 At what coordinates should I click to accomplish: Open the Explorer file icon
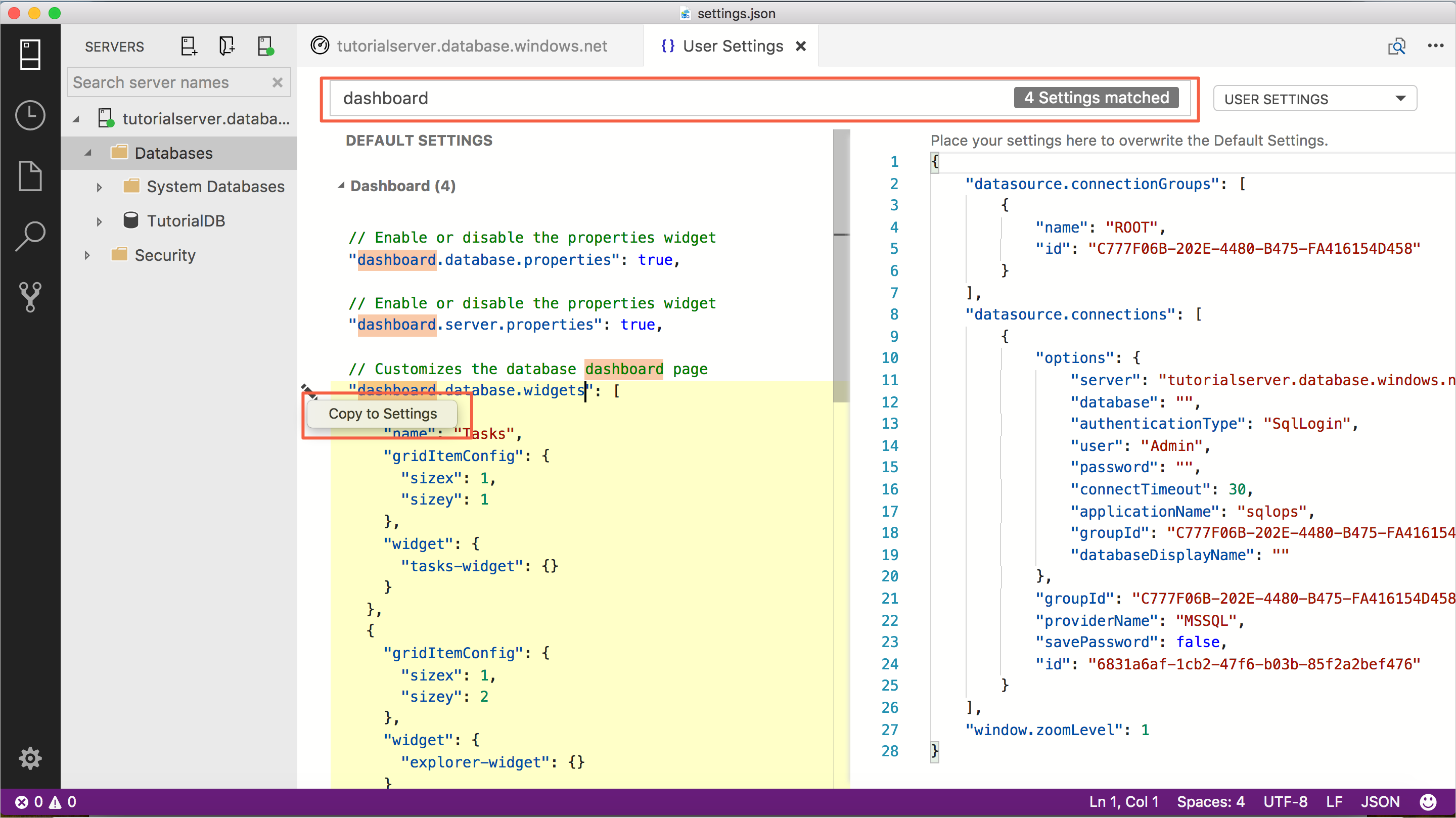[x=30, y=176]
